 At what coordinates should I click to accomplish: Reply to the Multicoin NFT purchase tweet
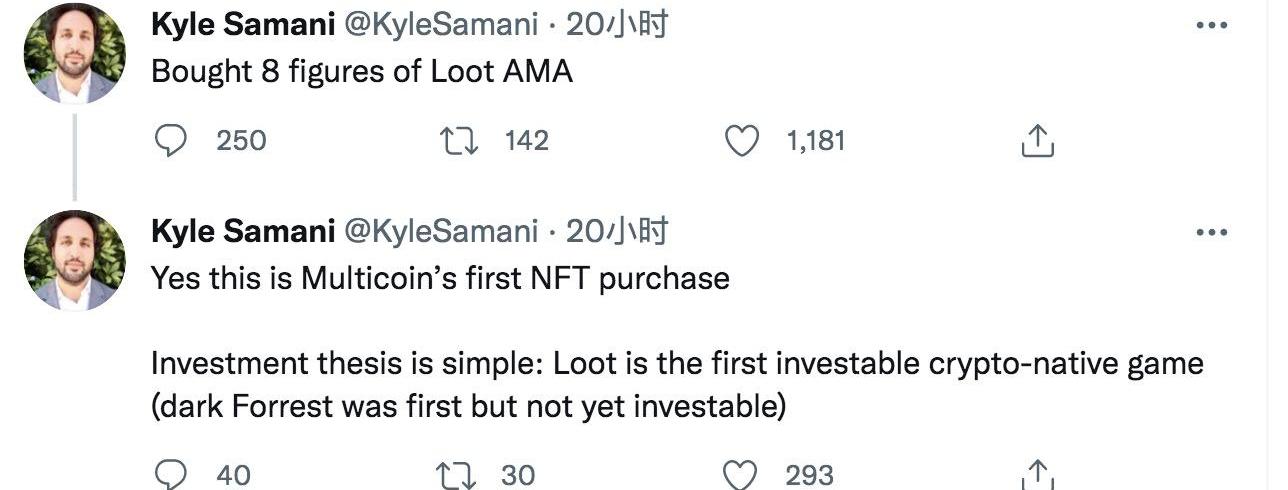point(171,474)
